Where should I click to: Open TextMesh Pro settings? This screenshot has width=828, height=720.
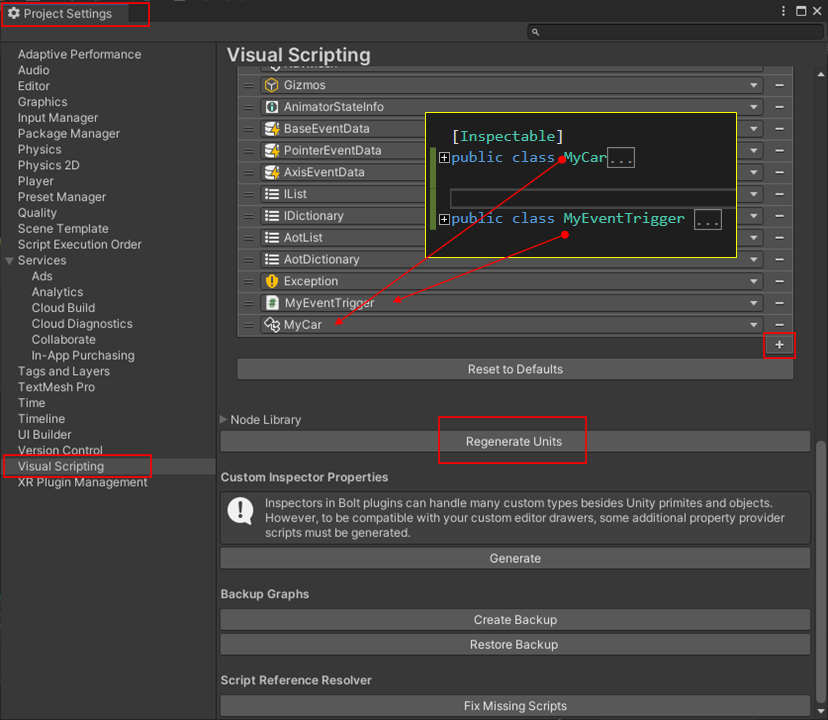[x=56, y=387]
